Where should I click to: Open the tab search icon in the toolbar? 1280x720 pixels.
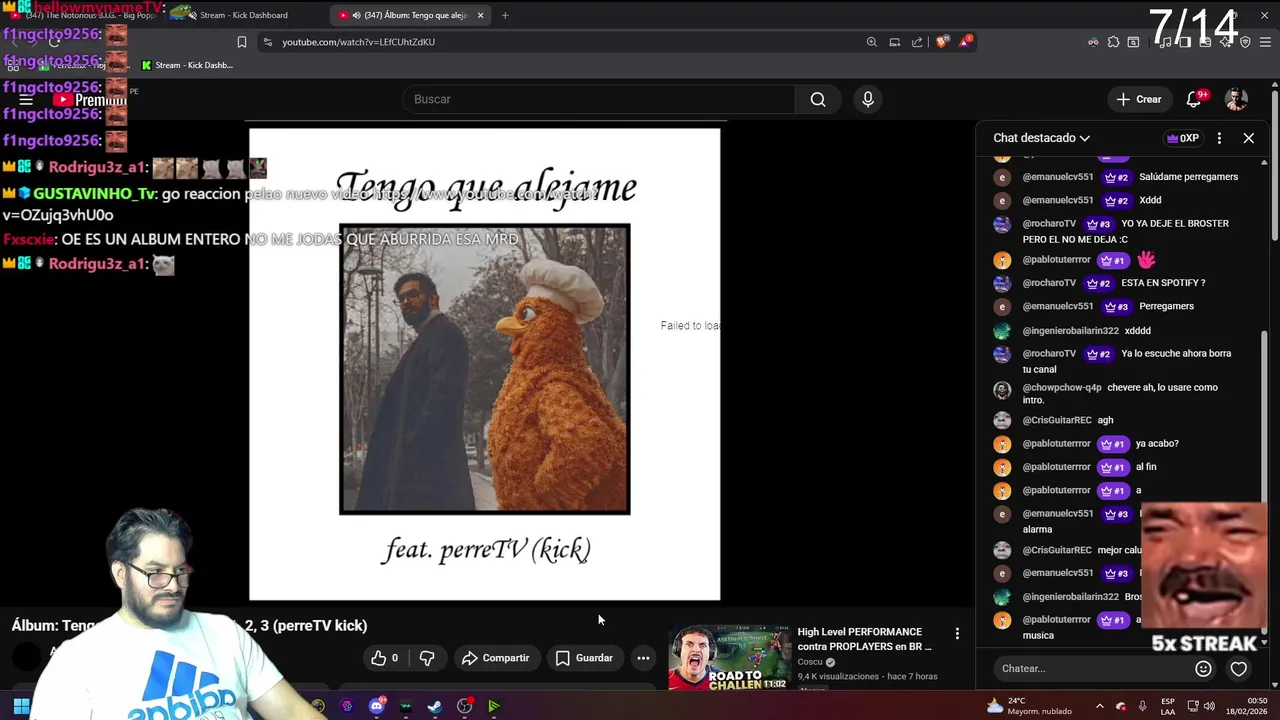click(1133, 42)
